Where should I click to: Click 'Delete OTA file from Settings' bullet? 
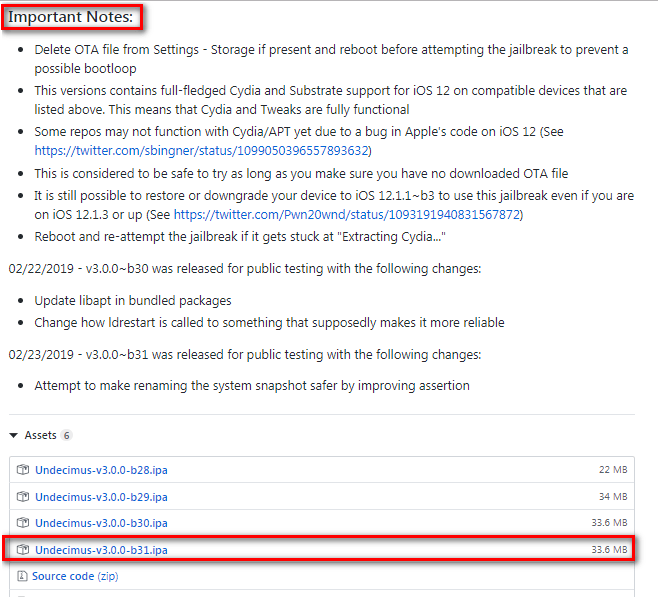point(331,59)
